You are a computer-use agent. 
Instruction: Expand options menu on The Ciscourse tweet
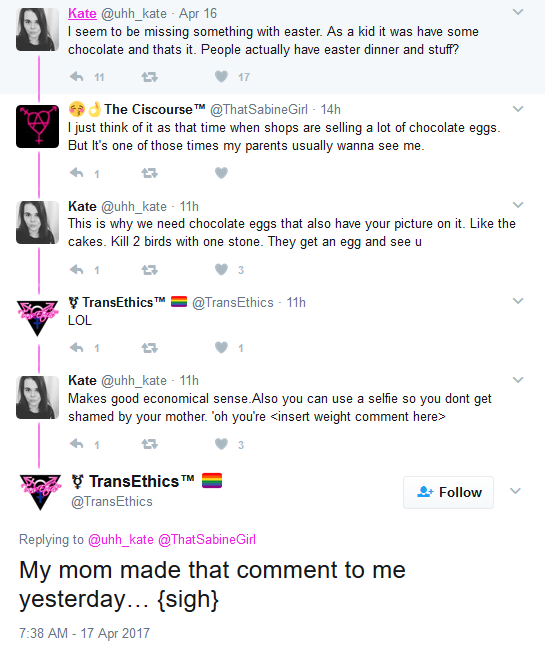(518, 109)
